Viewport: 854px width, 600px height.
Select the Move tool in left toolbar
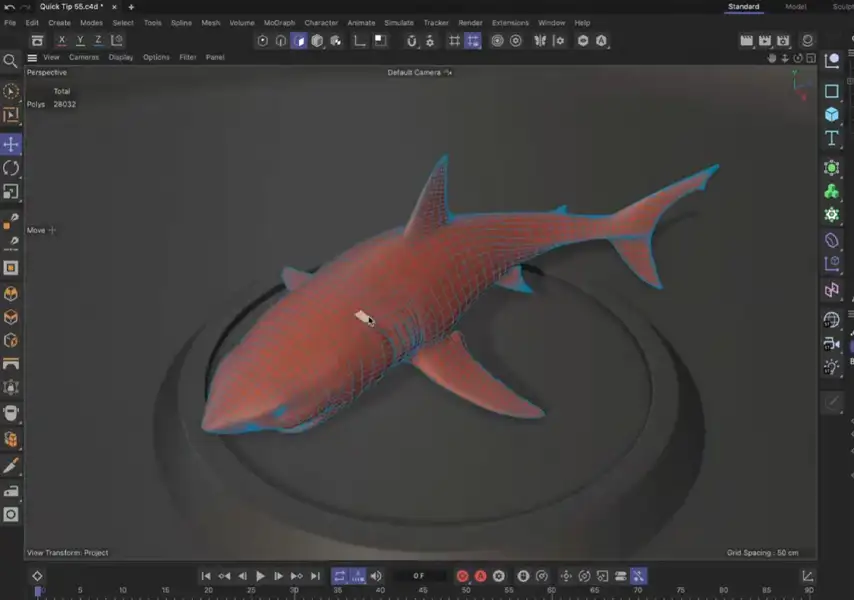[11, 144]
